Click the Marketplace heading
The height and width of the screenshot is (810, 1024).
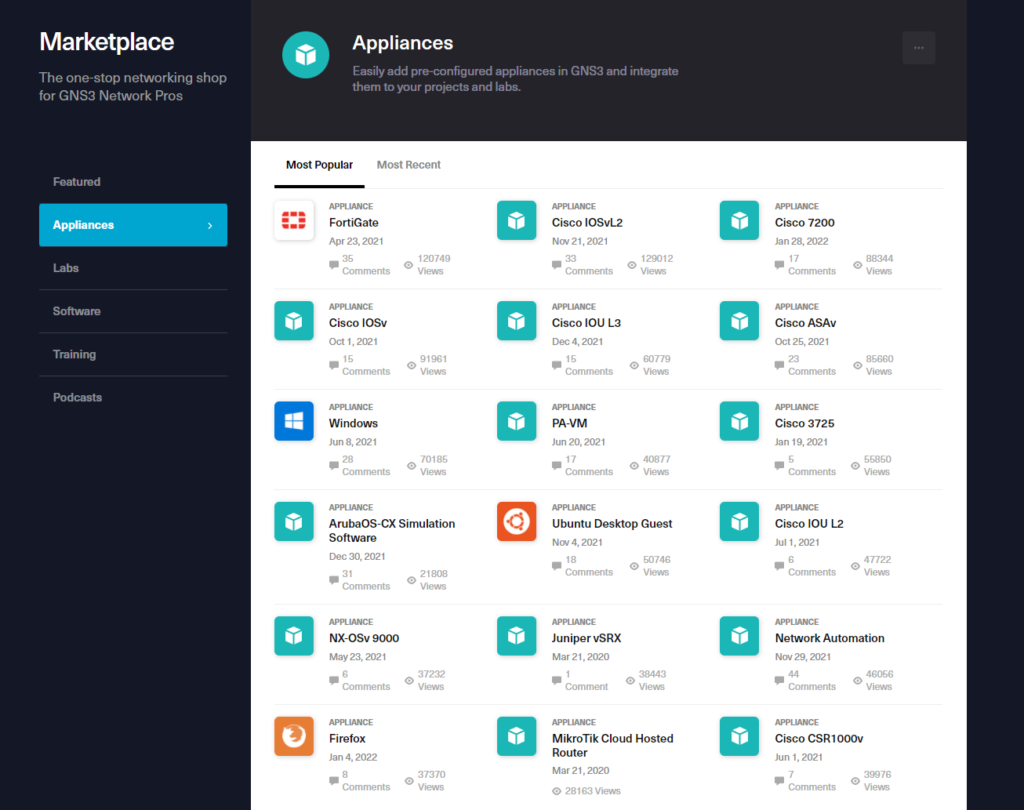click(x=106, y=42)
